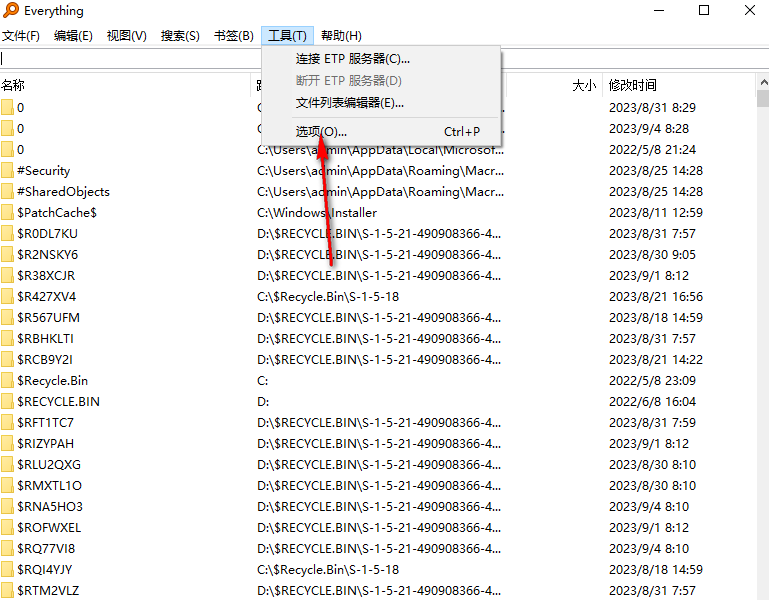This screenshot has width=769, height=600.
Task: Click modified time 2023/9/4 8:28
Action: pos(649,129)
